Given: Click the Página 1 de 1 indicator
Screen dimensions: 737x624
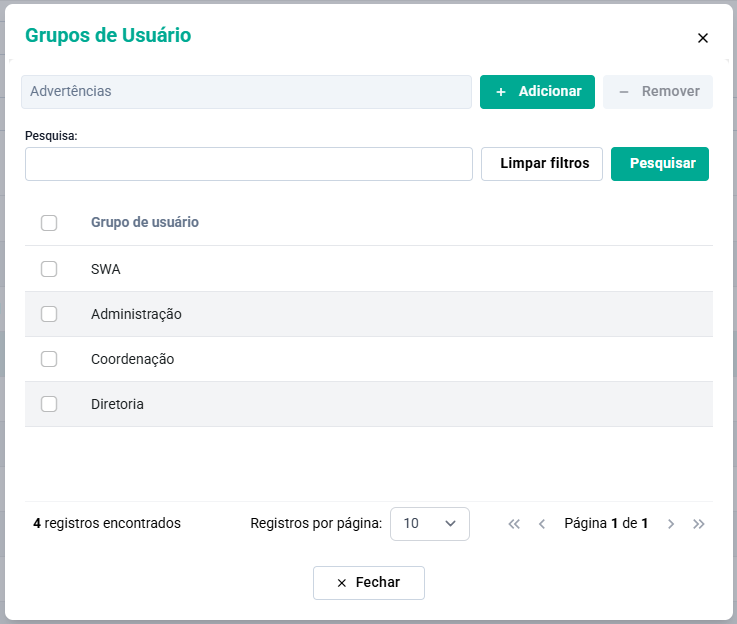Looking at the screenshot, I should click(606, 523).
